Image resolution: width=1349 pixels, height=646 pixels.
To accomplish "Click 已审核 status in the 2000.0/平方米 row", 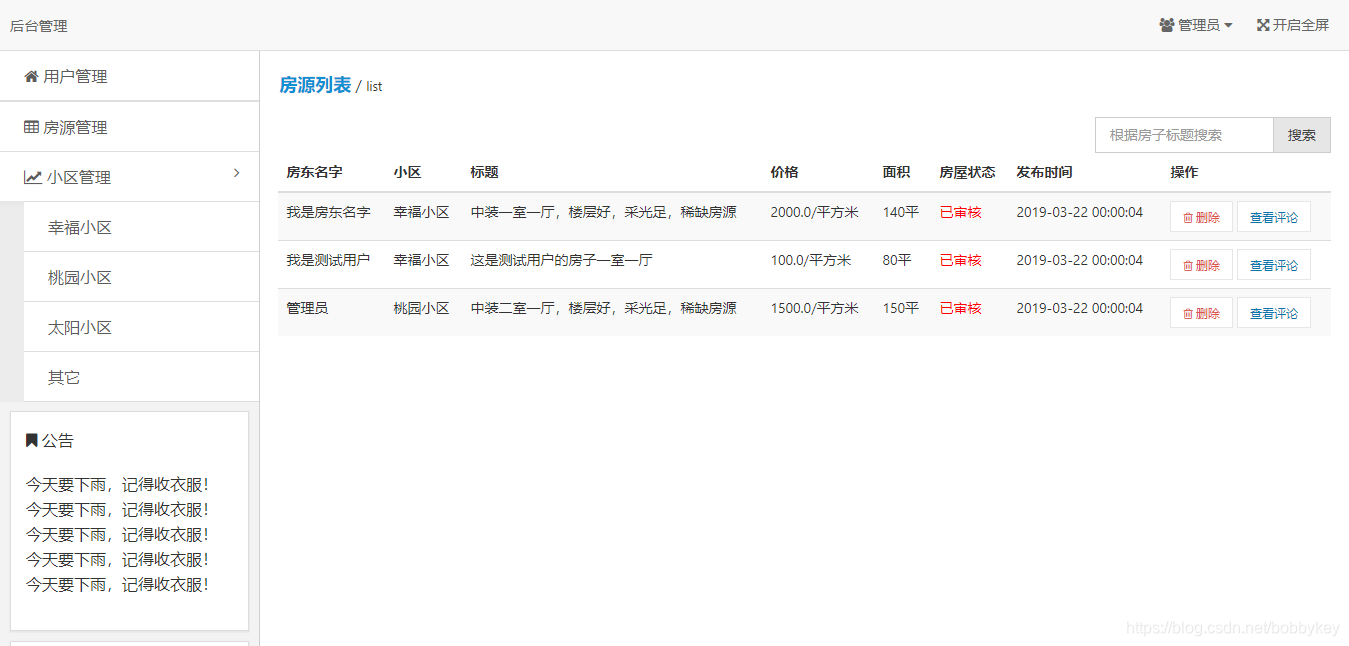I will click(x=961, y=212).
